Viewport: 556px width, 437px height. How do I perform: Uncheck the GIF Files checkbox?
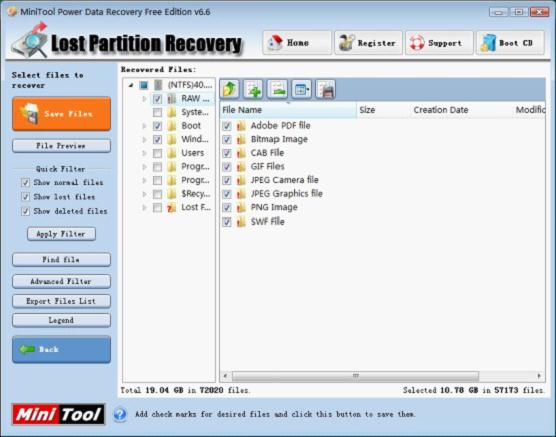227,167
